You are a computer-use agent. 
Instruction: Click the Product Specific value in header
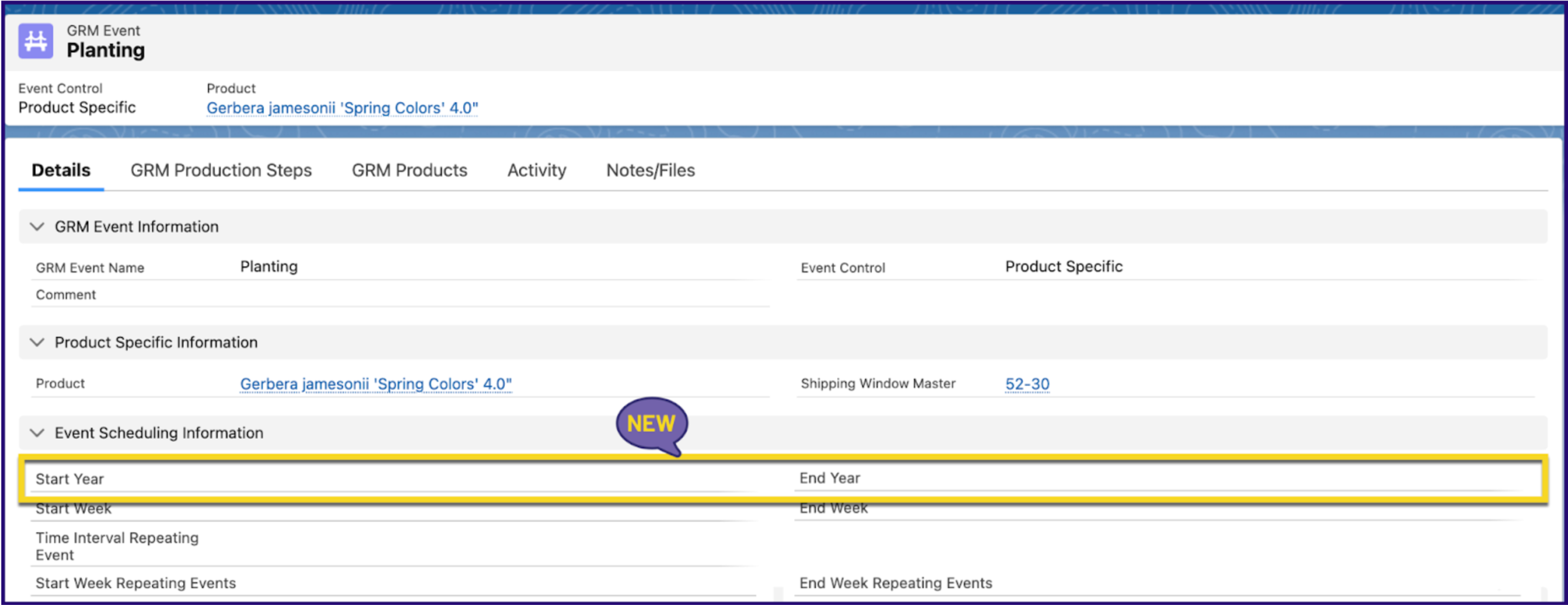tap(77, 108)
